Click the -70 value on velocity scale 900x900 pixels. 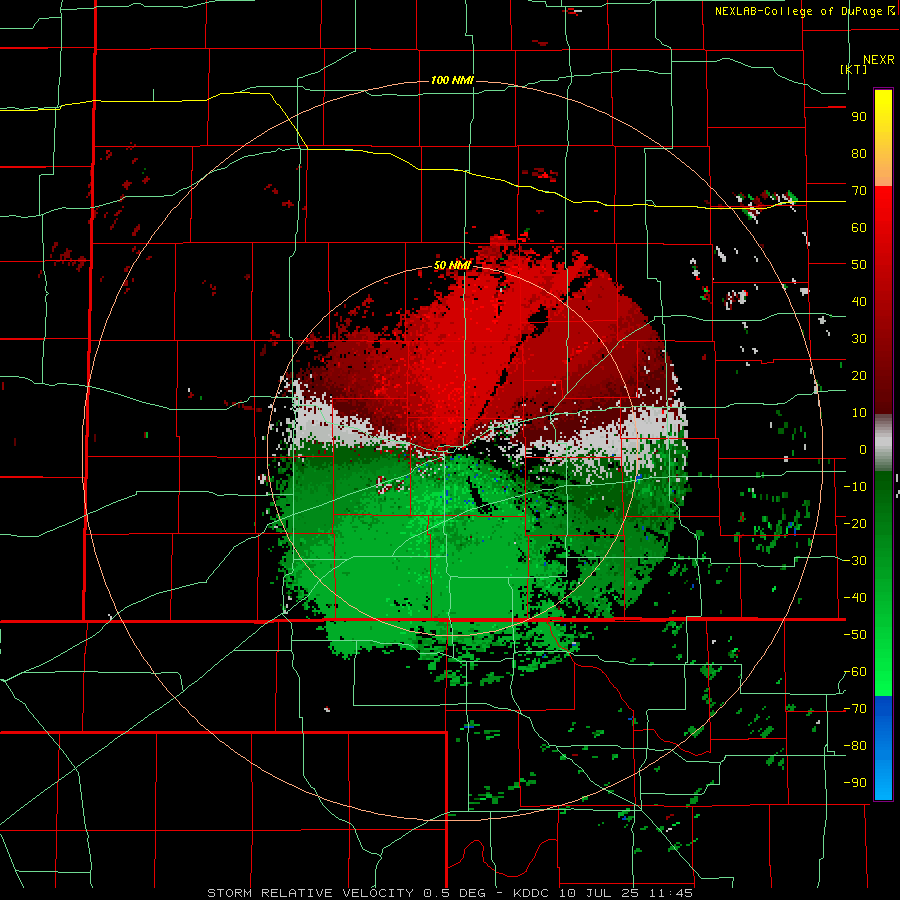pos(855,709)
